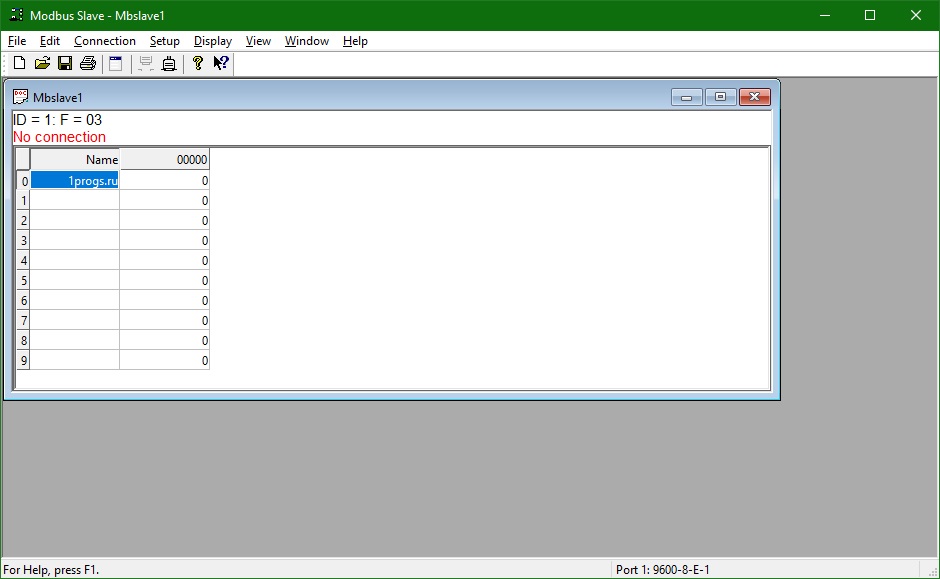
Task: Open the View menu
Action: (257, 41)
